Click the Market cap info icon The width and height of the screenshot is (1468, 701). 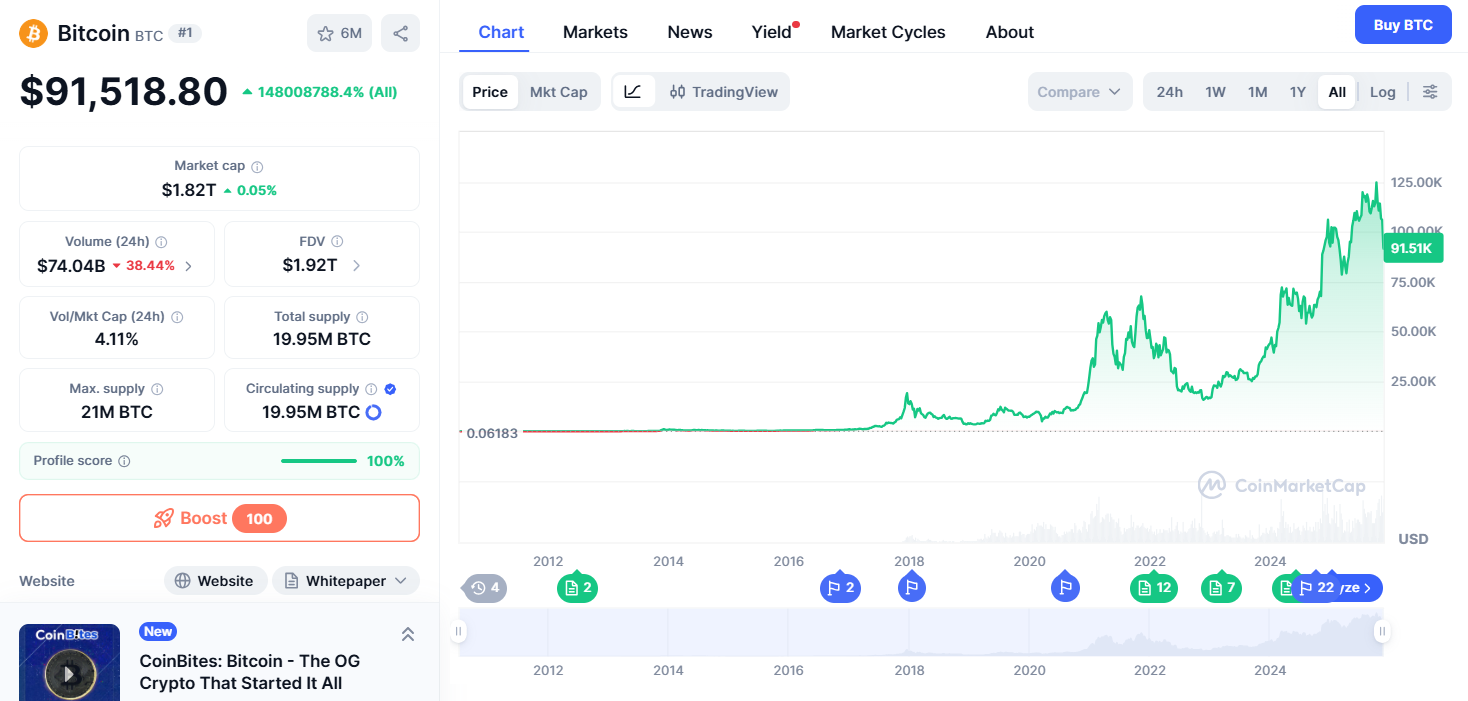pyautogui.click(x=257, y=167)
